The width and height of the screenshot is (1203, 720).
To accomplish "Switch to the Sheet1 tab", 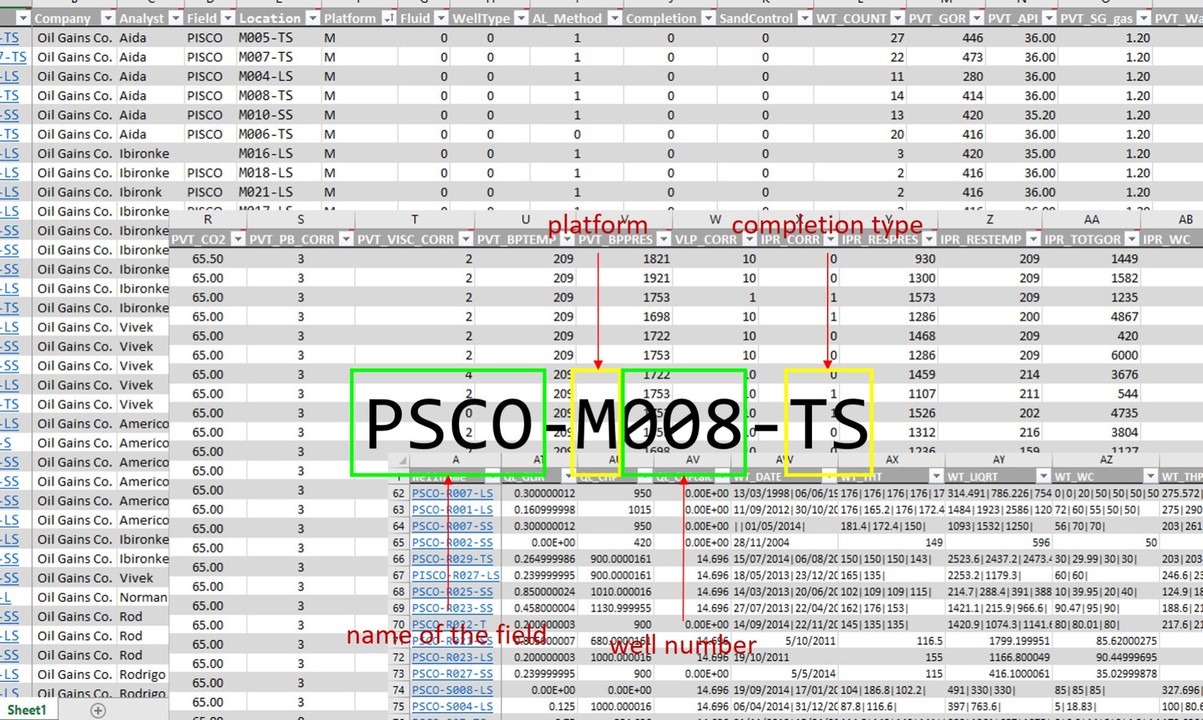I will click(x=27, y=710).
